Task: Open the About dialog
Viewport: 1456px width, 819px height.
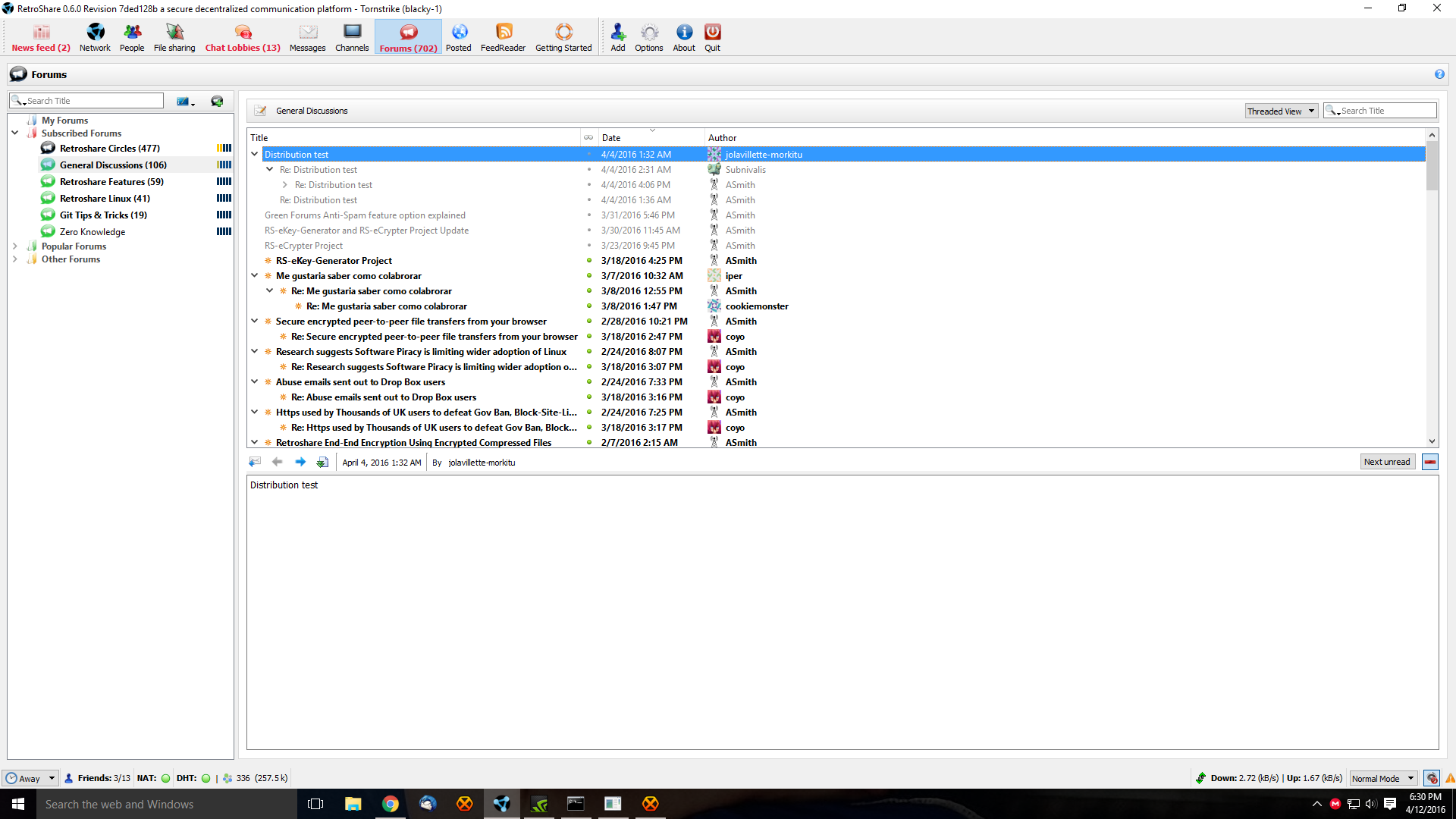Action: (684, 37)
